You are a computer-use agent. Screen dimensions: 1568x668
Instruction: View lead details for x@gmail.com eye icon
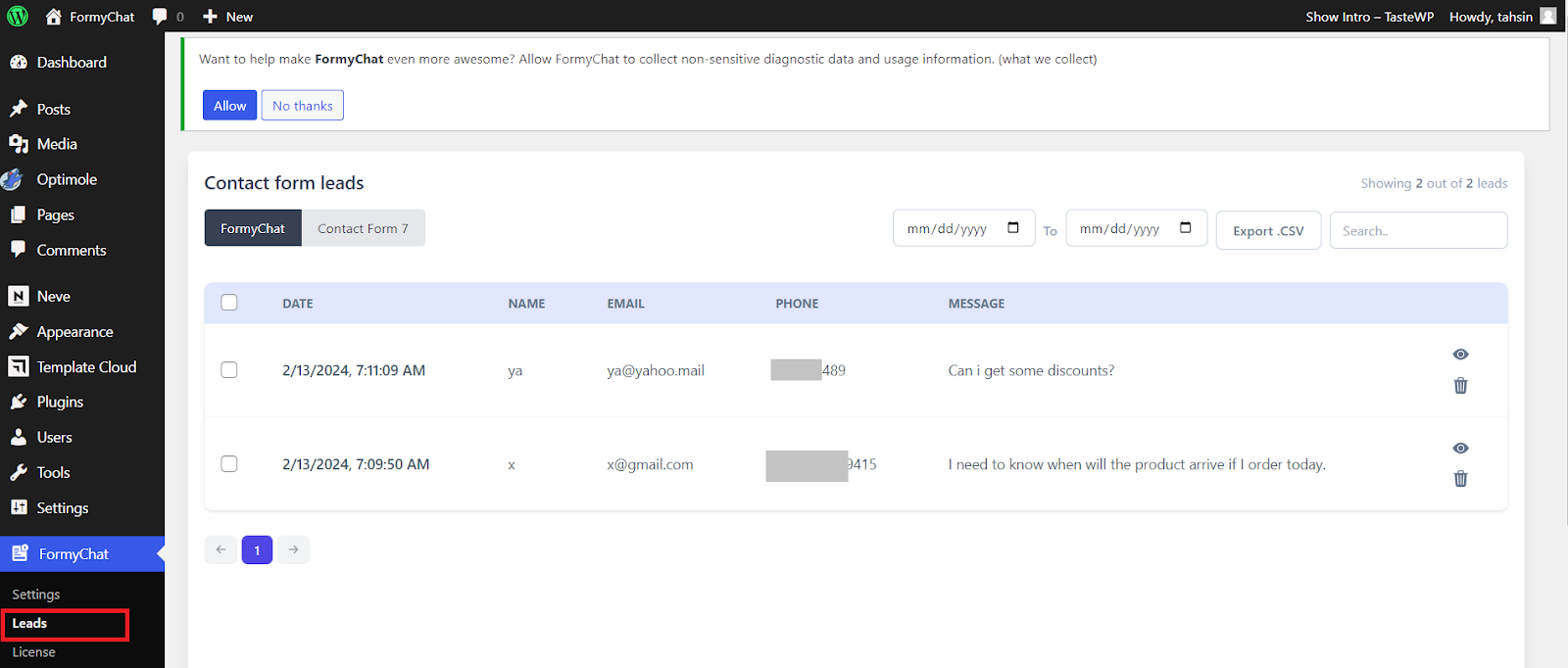point(1460,448)
